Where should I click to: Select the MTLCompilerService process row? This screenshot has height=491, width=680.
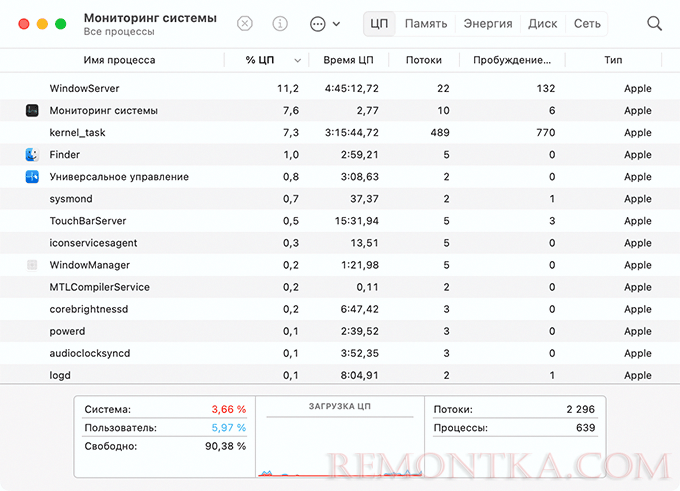tap(340, 287)
